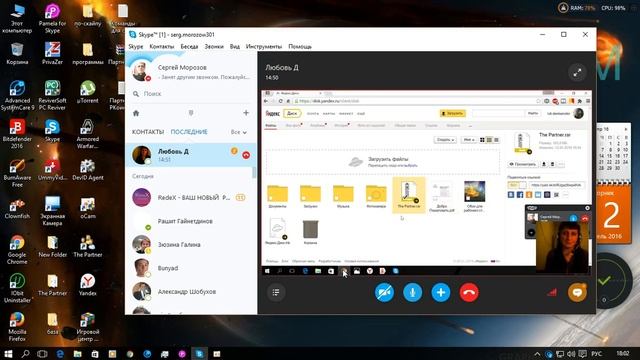Select Bitdefender 2016 desktop icon

tap(17, 134)
